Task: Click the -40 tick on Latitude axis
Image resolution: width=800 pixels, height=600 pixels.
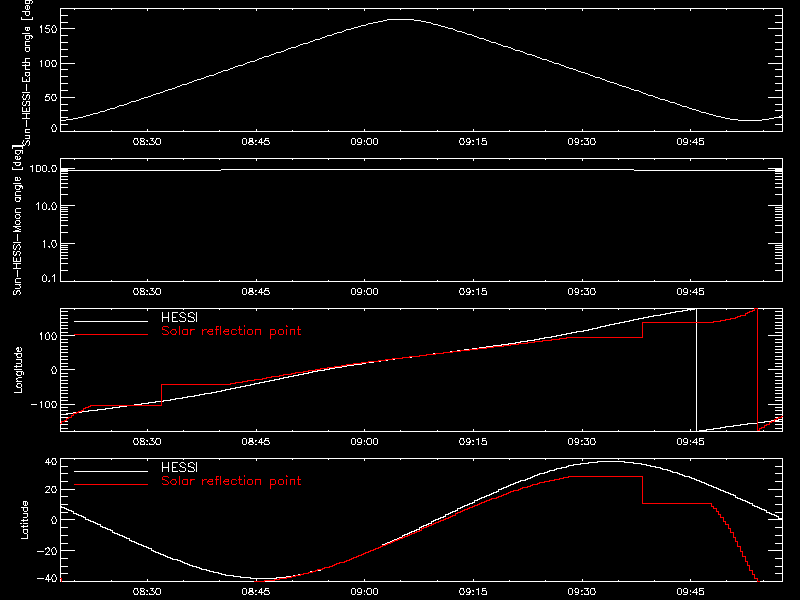Action: [47, 579]
